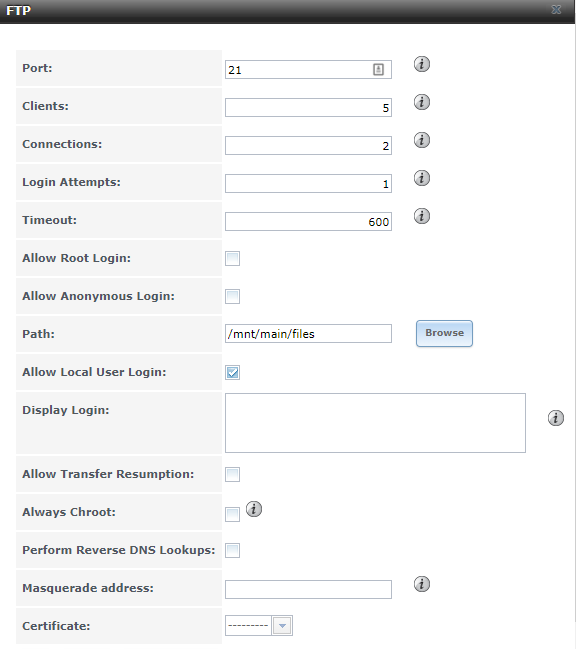Click into the Display Login text area
This screenshot has width=576, height=649.
point(375,423)
